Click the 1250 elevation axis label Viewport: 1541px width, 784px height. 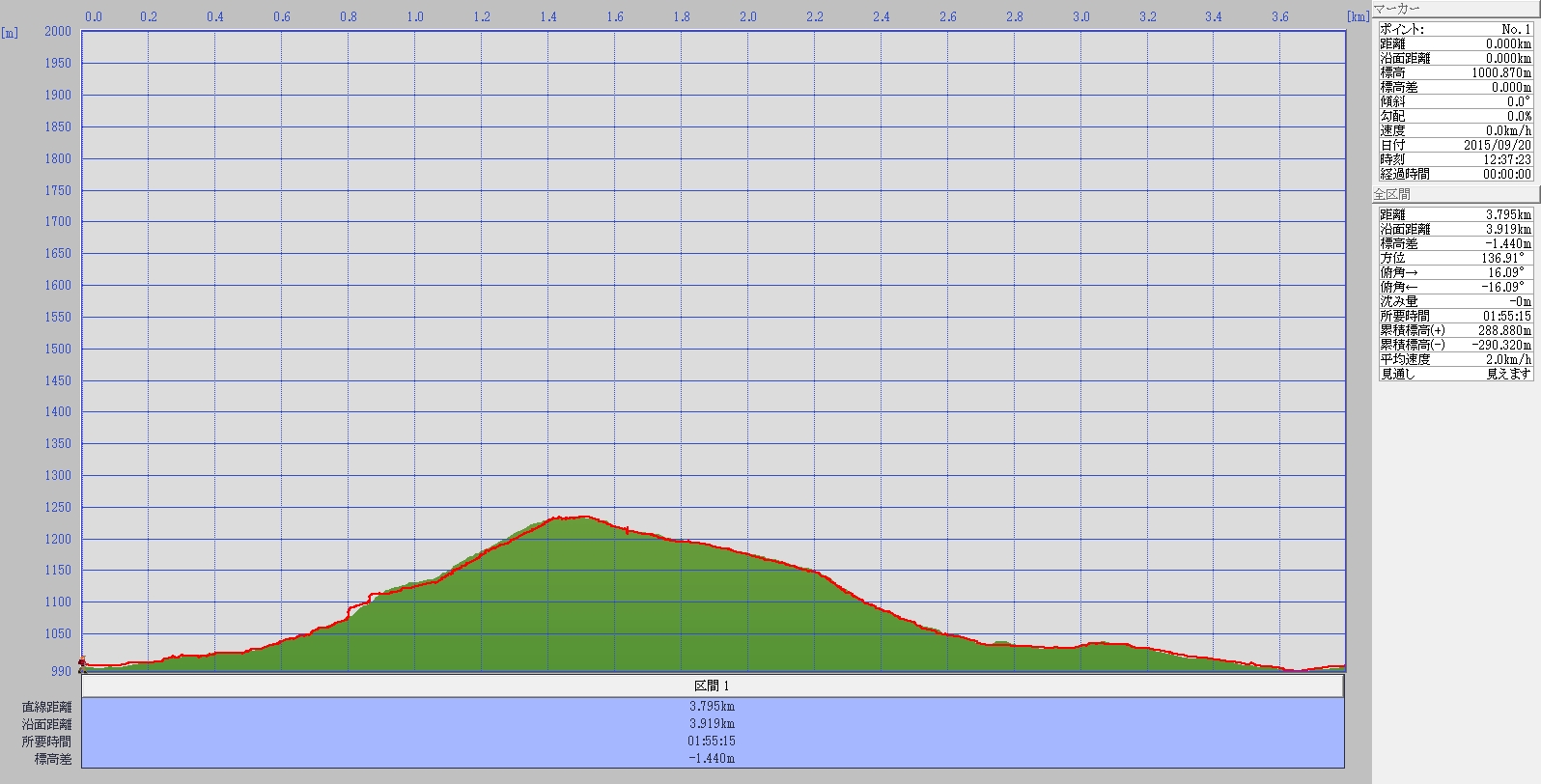tap(58, 507)
